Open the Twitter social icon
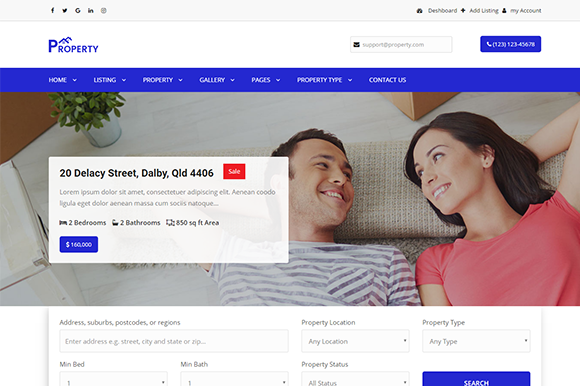 [65, 10]
